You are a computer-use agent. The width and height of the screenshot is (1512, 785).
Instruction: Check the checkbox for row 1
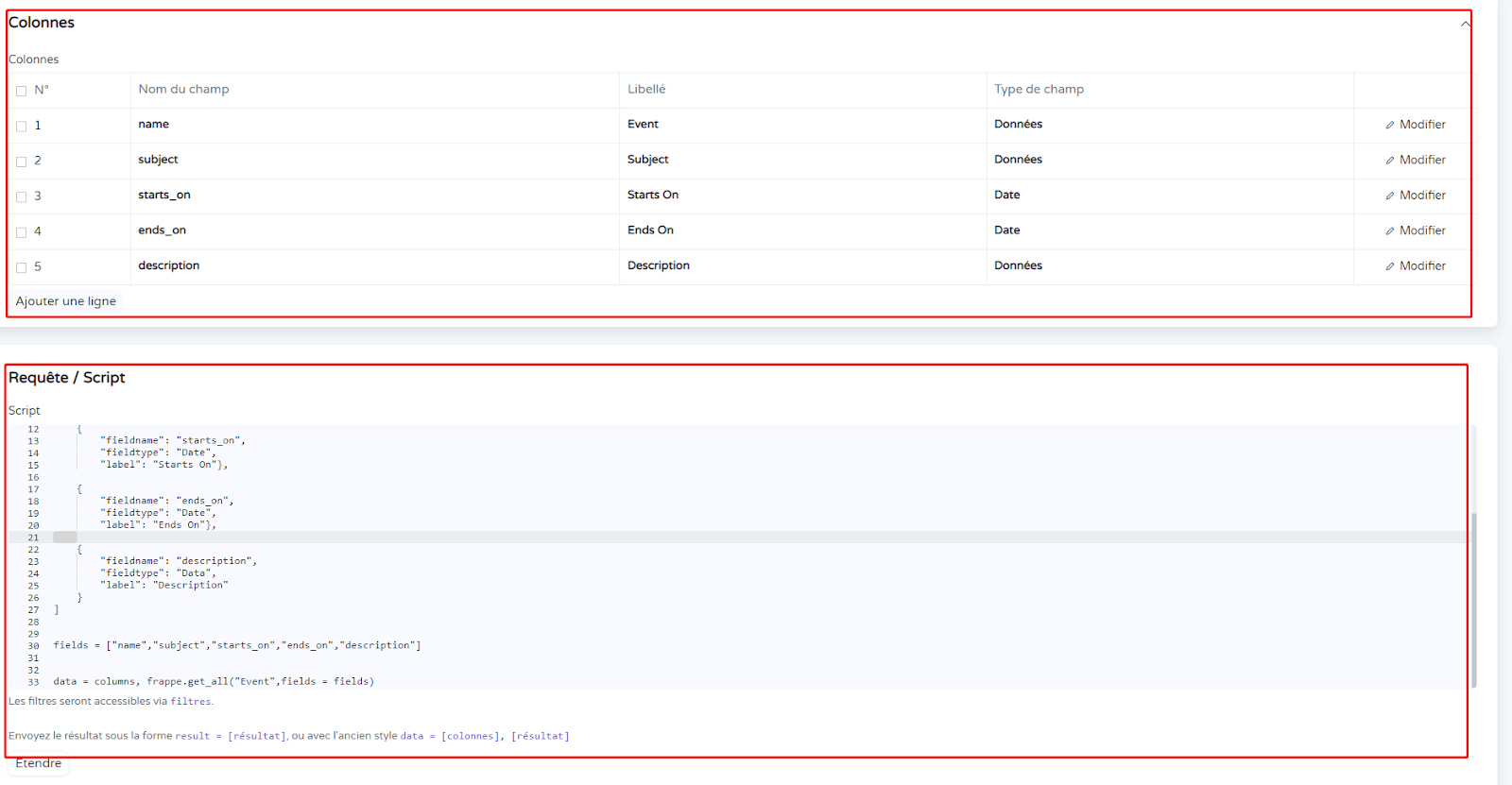point(21,126)
